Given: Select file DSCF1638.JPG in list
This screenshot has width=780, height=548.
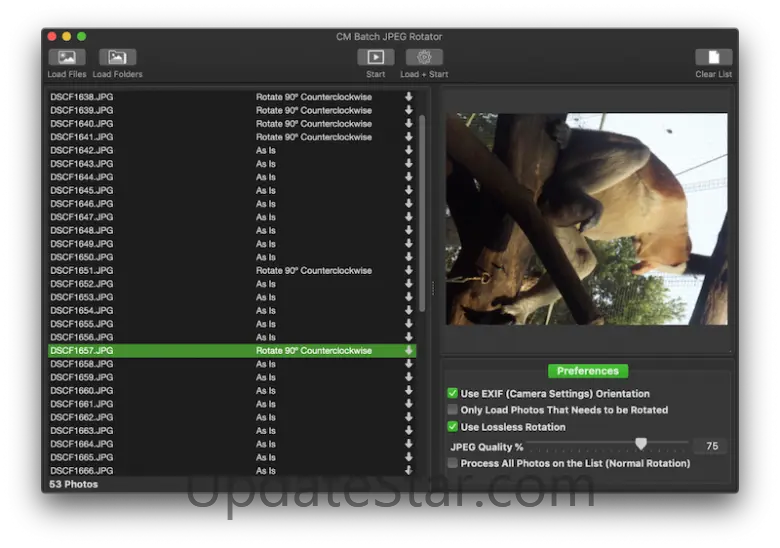Looking at the screenshot, I should 232,96.
